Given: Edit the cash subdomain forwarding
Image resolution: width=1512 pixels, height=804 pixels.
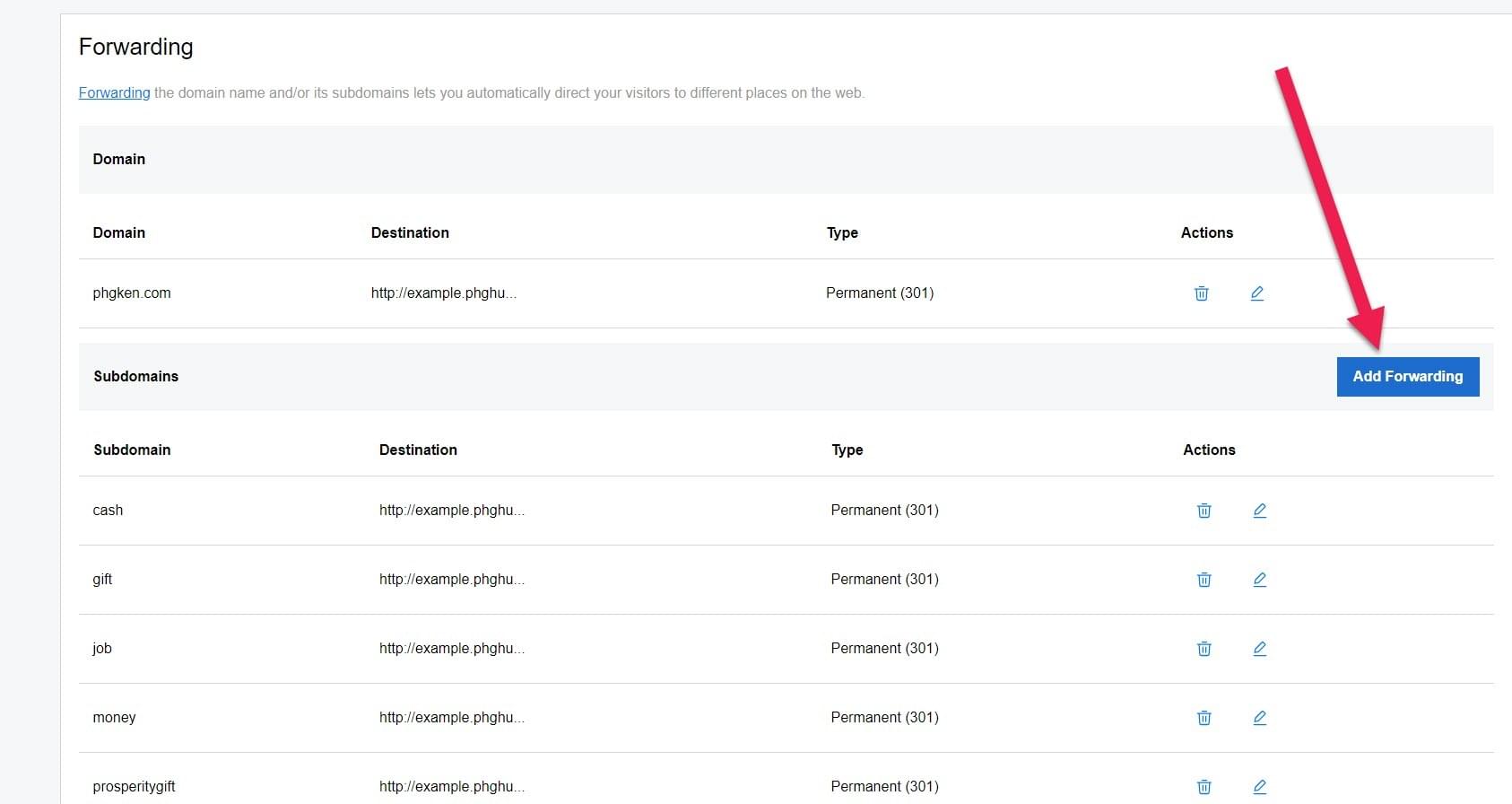Looking at the screenshot, I should pyautogui.click(x=1260, y=511).
